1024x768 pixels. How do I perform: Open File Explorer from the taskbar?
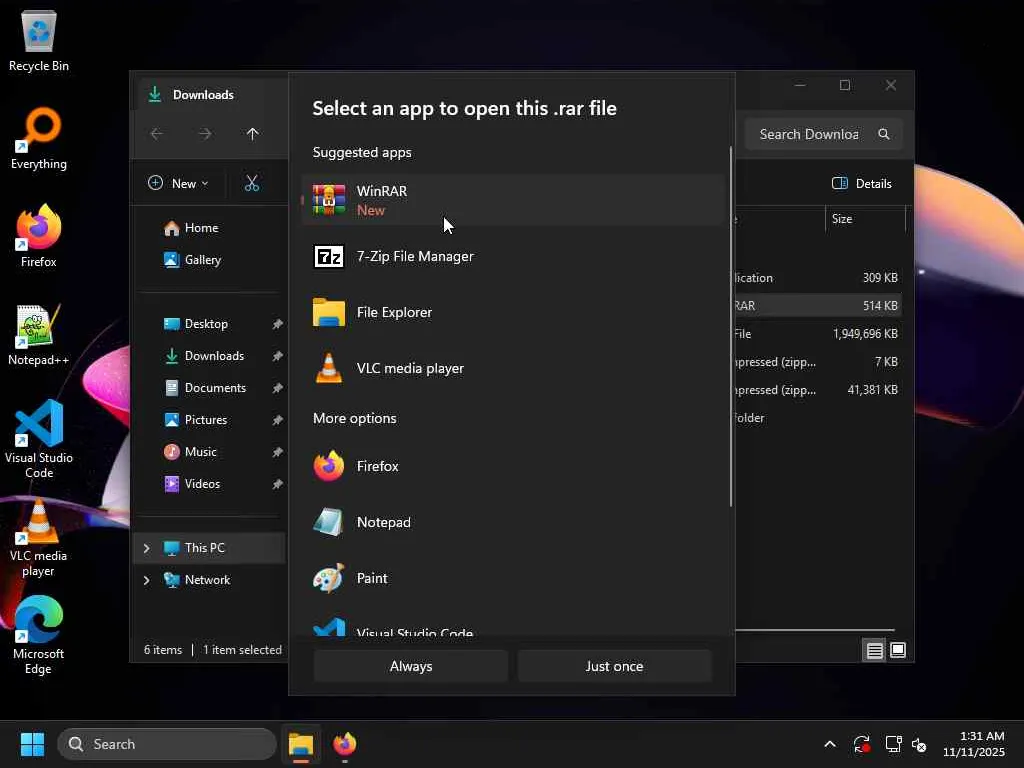coord(301,744)
